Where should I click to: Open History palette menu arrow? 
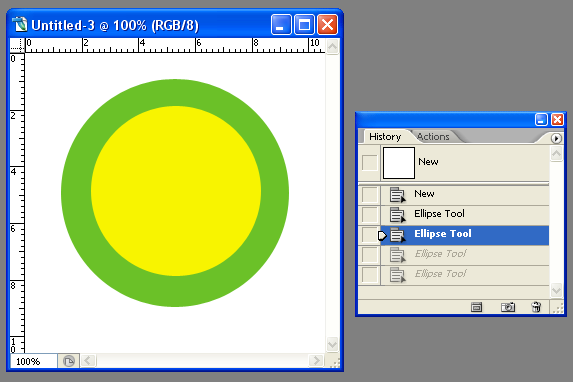(556, 138)
